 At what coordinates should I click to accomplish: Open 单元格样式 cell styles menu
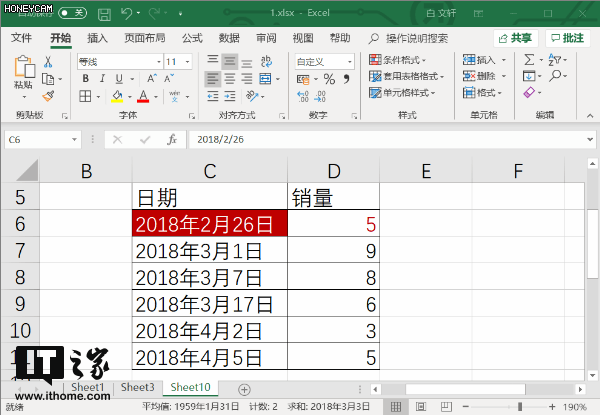point(402,93)
